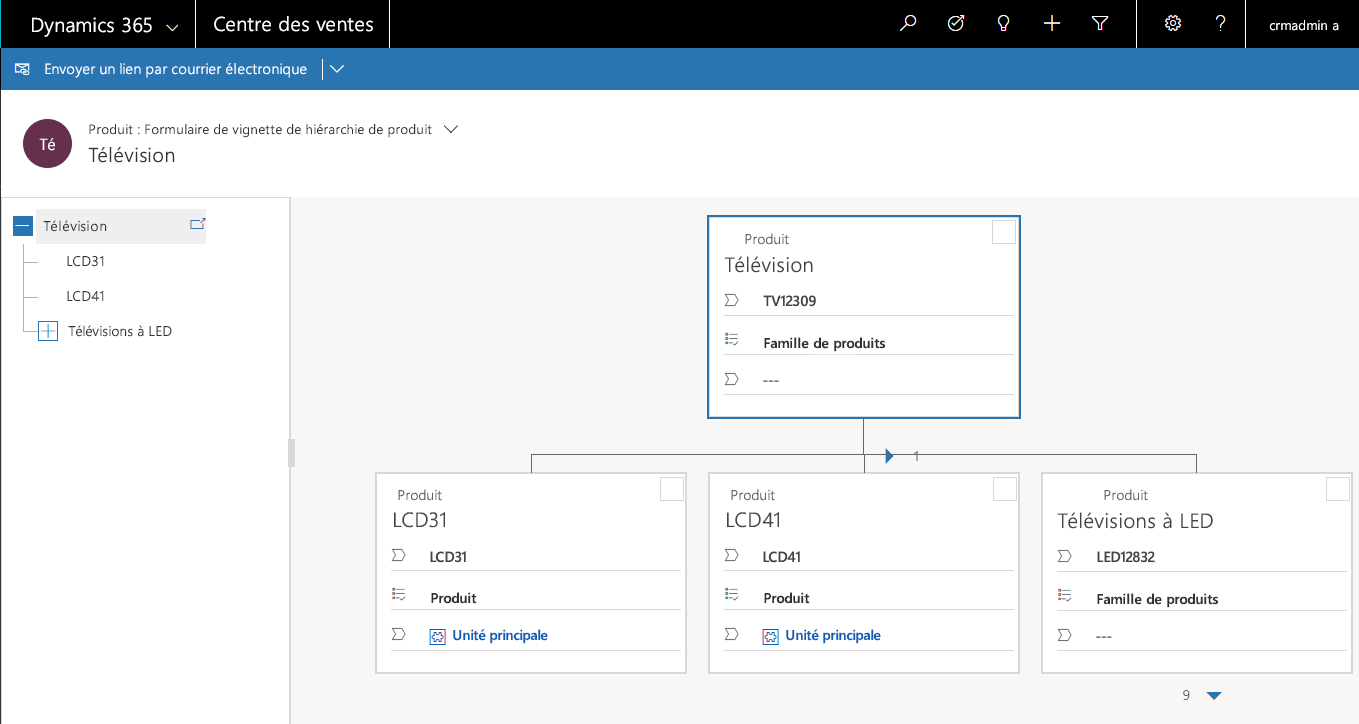Expand more commands chevron in blue bar

337,69
